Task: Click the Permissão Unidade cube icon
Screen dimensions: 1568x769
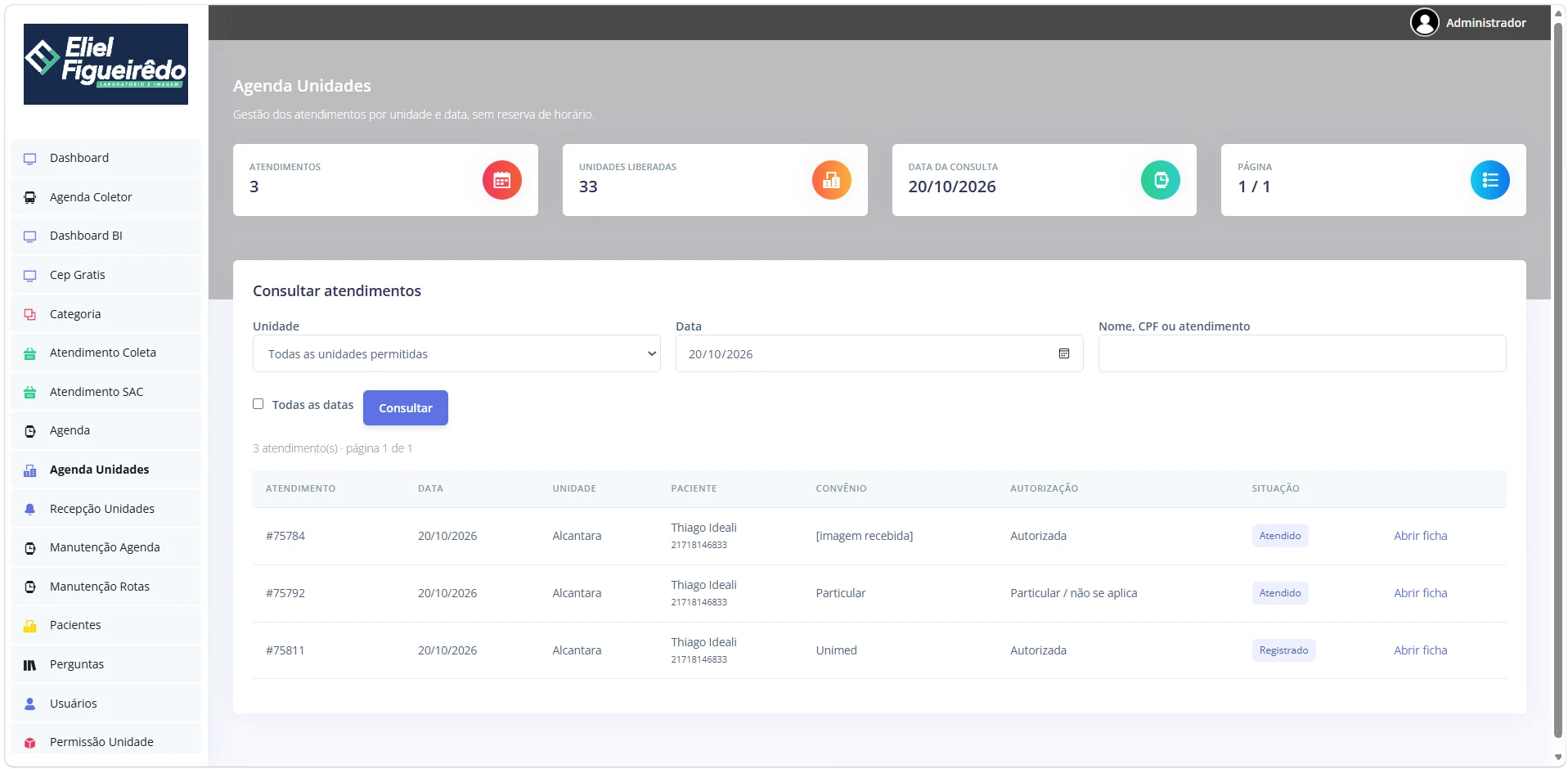Action: click(x=30, y=743)
